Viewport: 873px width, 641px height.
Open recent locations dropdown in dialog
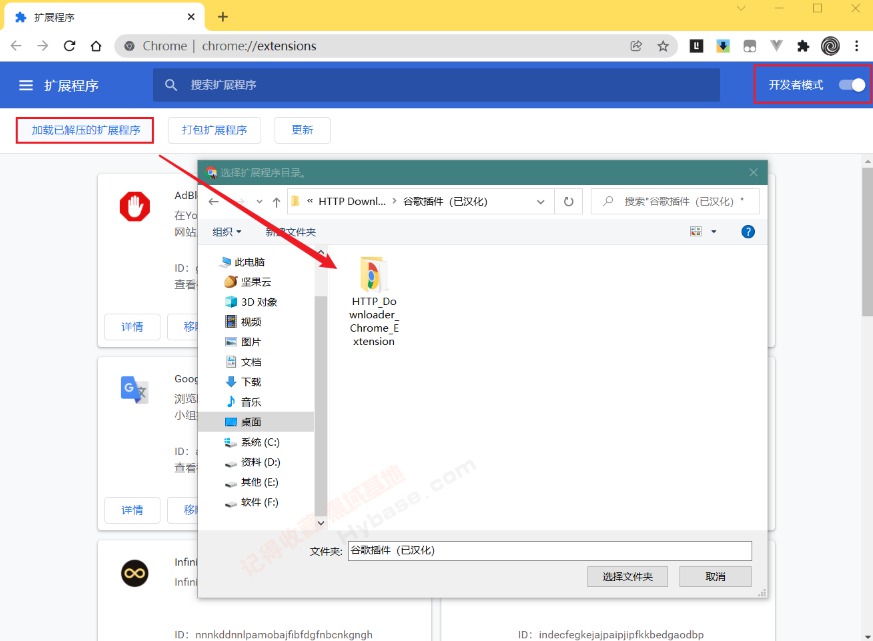[x=259, y=202]
